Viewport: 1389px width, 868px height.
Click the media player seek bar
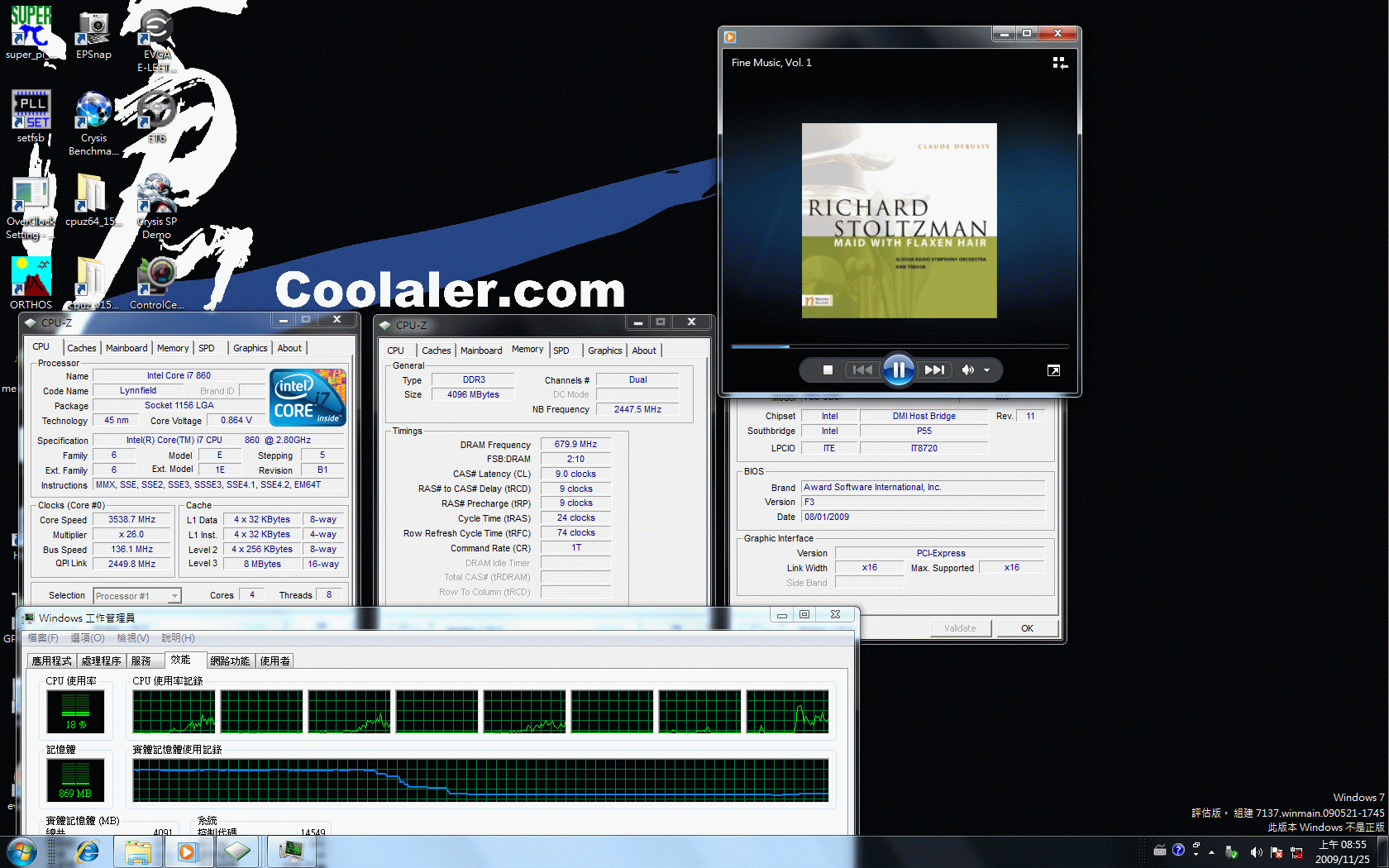click(900, 346)
